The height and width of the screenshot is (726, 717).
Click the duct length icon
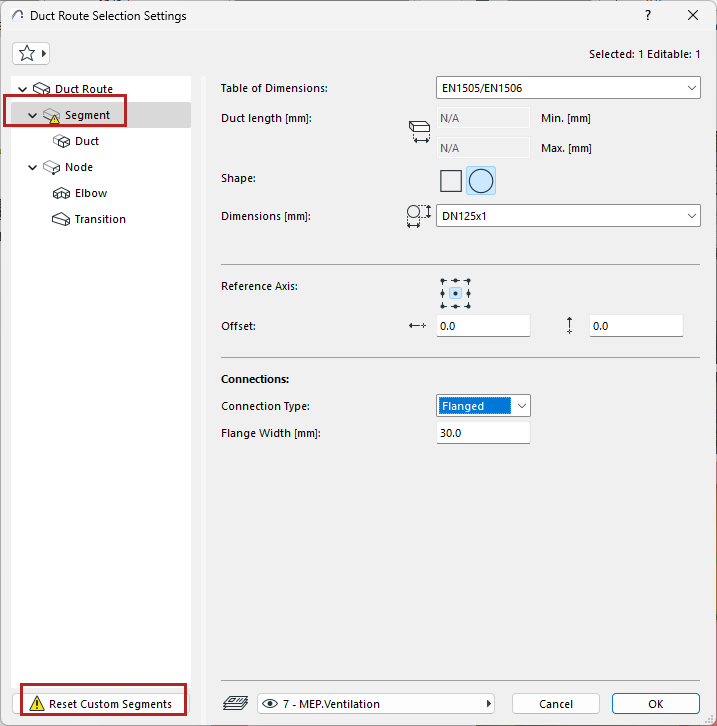click(x=419, y=131)
